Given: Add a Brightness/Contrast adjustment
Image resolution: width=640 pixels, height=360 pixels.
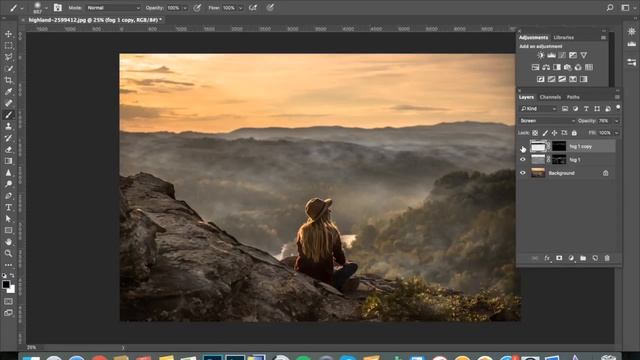Looking at the screenshot, I should (540, 55).
